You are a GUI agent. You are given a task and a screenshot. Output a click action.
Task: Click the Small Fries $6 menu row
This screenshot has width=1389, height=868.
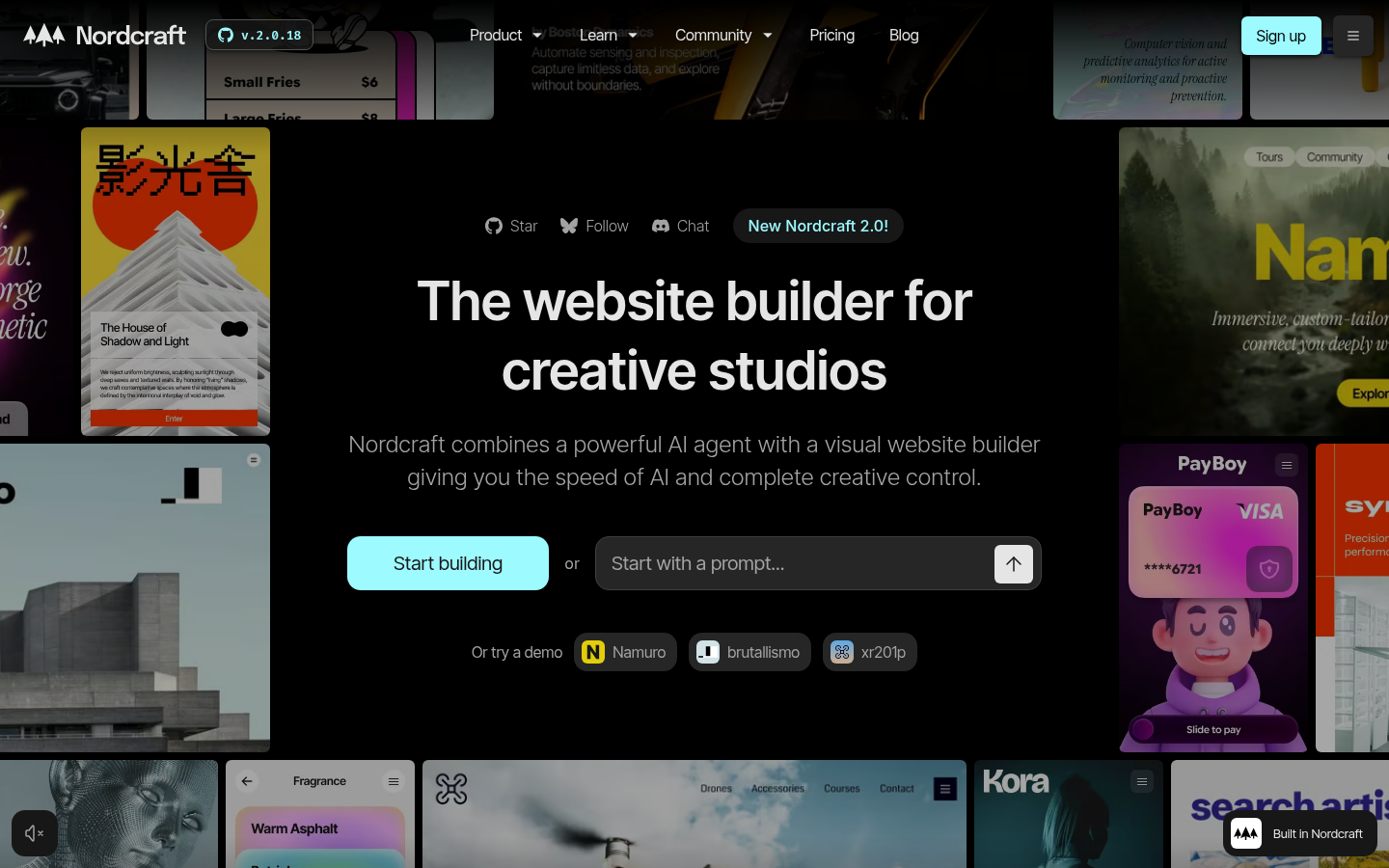301,82
